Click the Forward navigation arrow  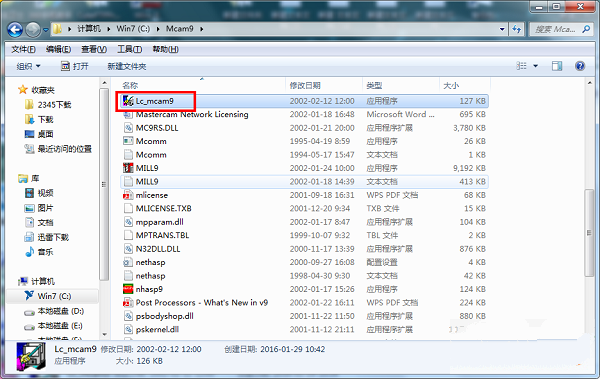click(33, 29)
